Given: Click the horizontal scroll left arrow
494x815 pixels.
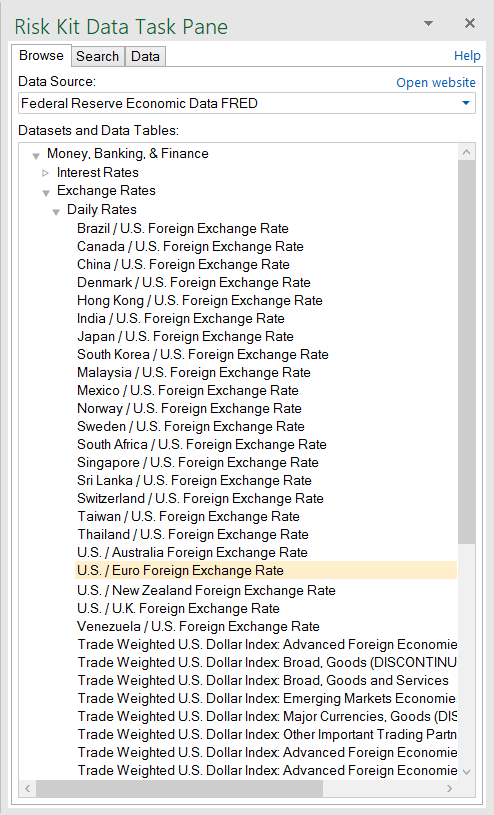Looking at the screenshot, I should tap(28, 788).
